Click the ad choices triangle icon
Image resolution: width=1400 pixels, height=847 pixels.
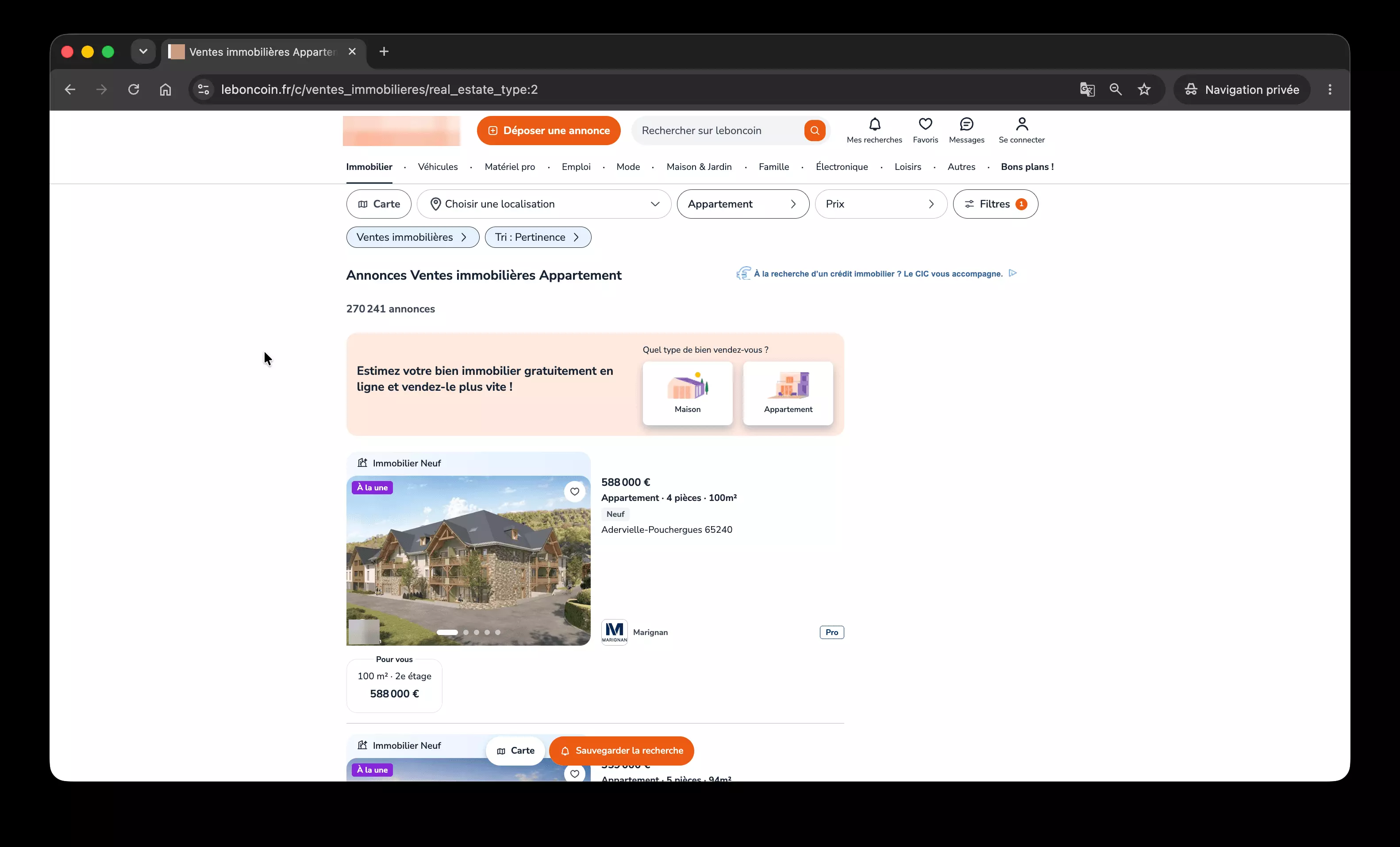pos(1012,273)
